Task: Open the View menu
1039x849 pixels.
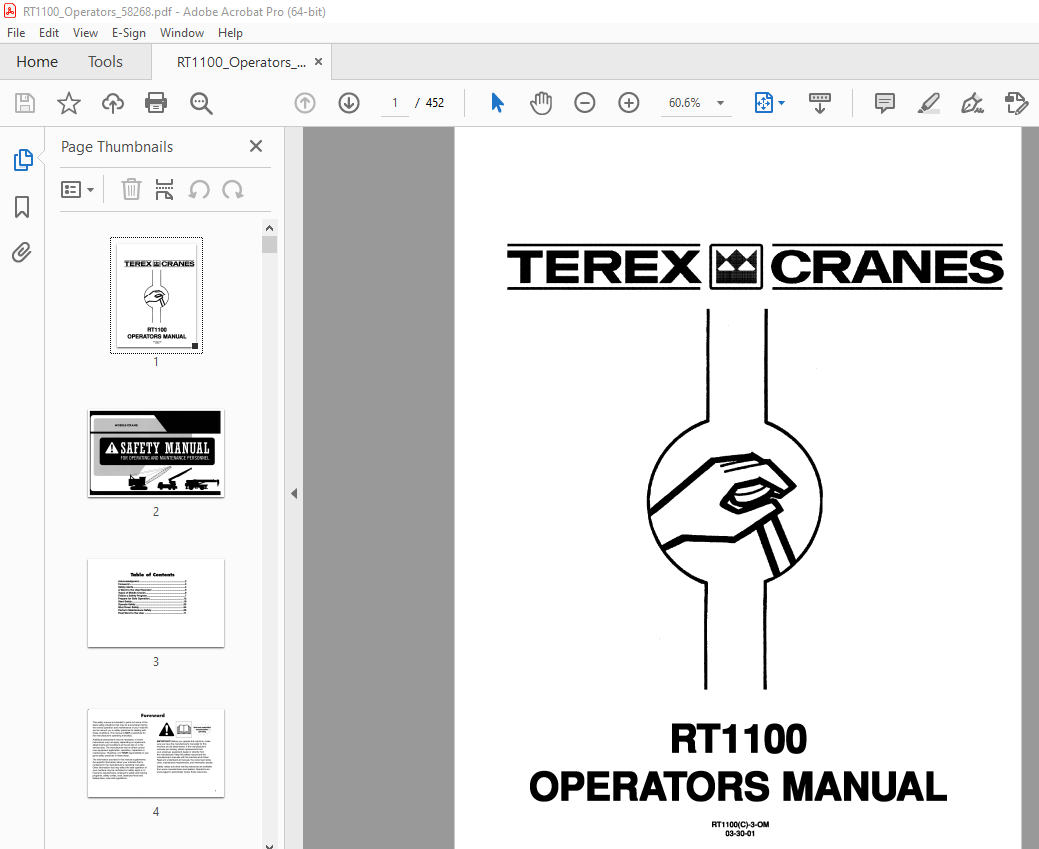Action: pyautogui.click(x=85, y=32)
